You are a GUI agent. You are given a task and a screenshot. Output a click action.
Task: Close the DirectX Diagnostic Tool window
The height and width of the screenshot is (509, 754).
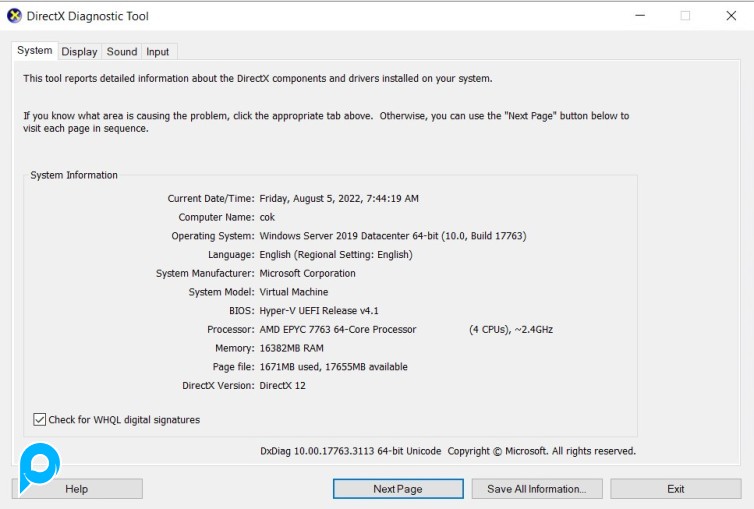tap(731, 16)
